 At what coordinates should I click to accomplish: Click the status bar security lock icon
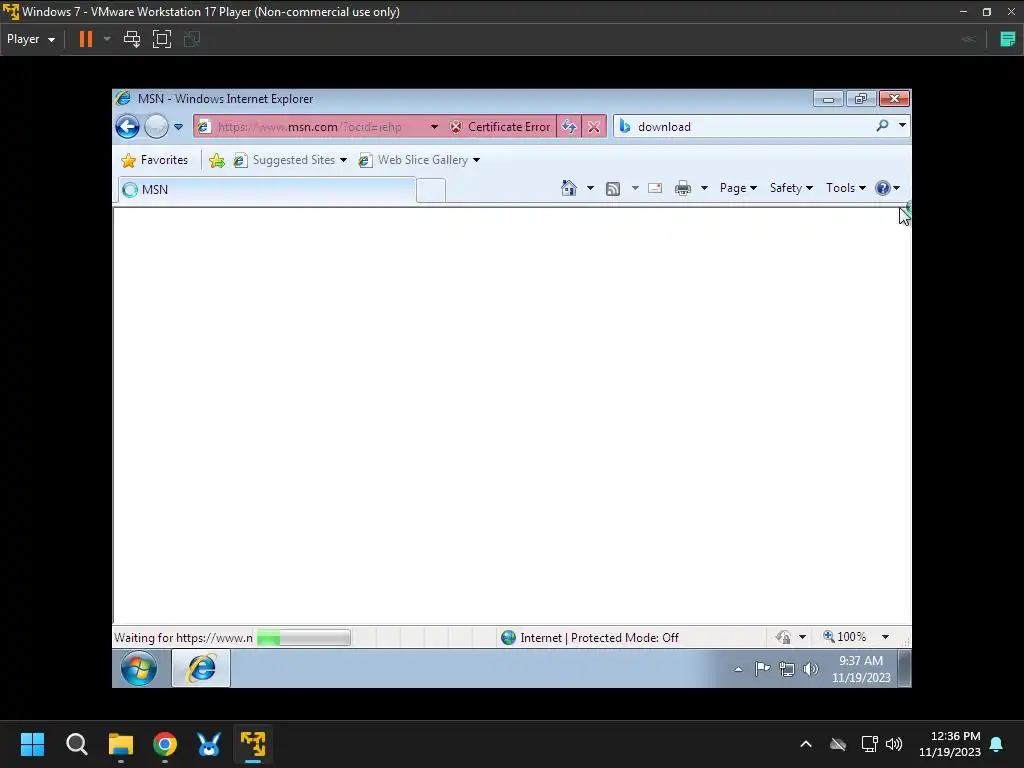[x=784, y=637]
